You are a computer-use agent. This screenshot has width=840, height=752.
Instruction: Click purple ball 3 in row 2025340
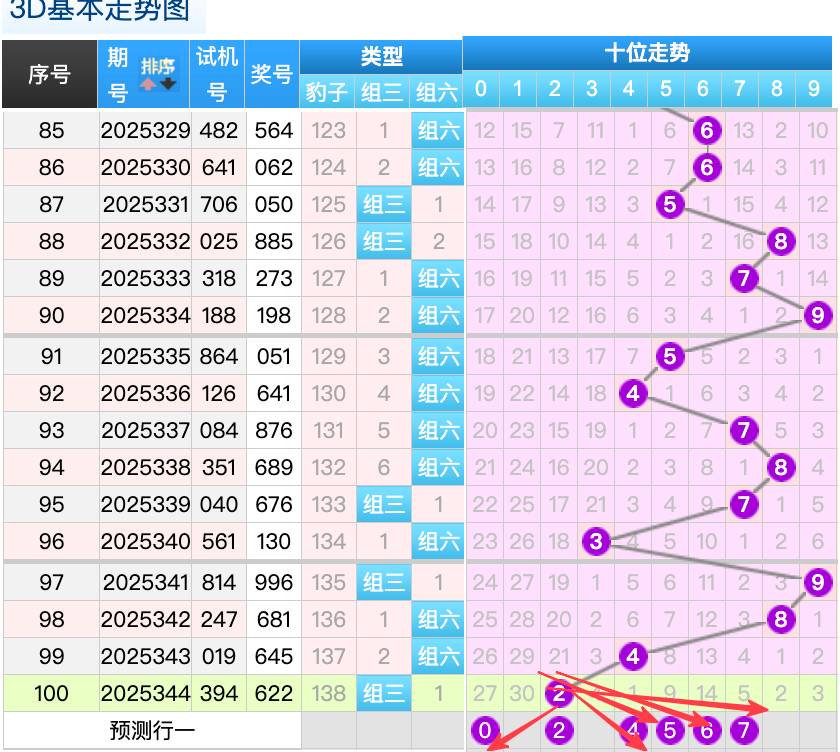point(596,541)
